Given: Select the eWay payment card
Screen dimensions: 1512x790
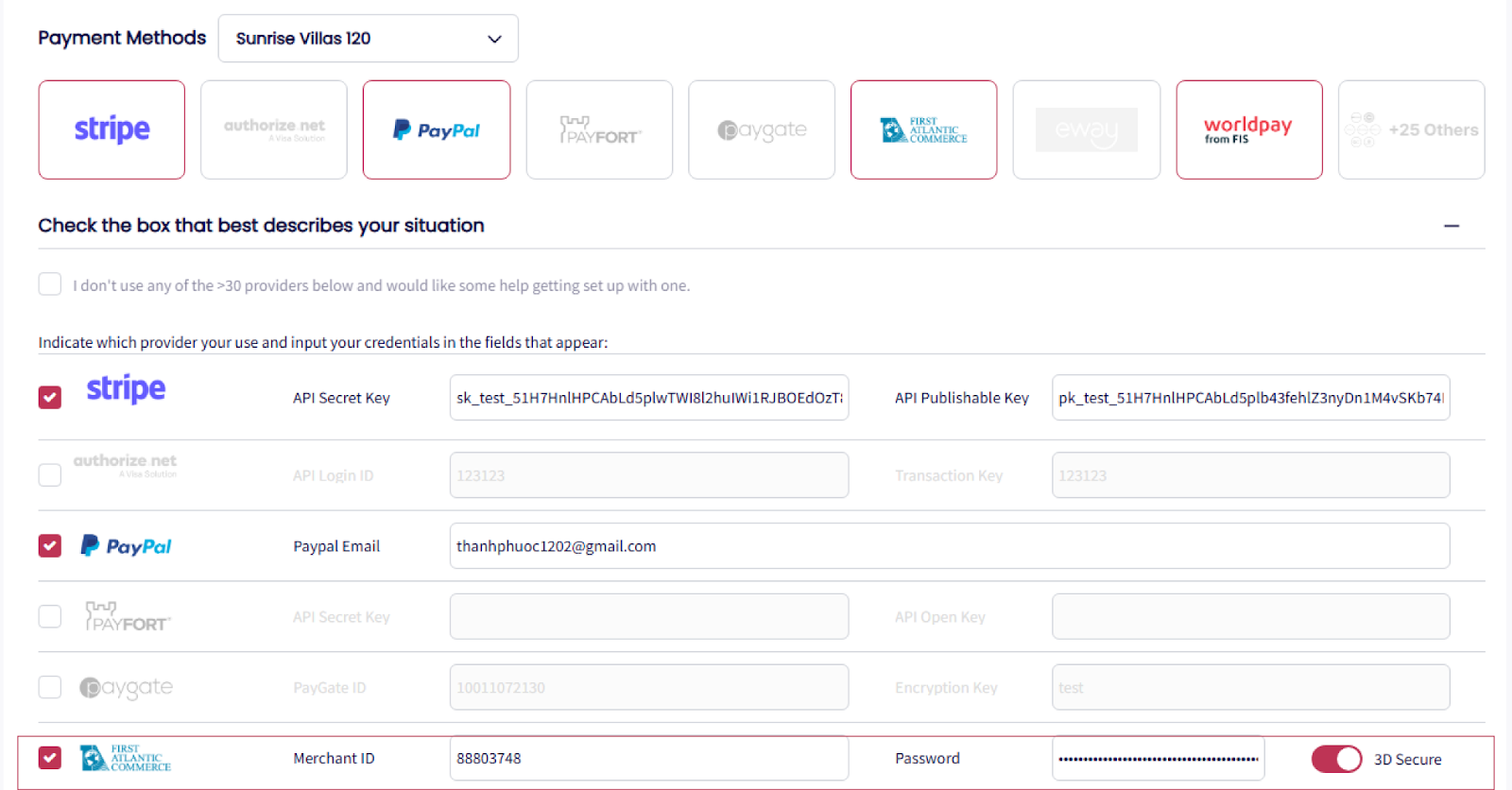Looking at the screenshot, I should tap(1087, 129).
